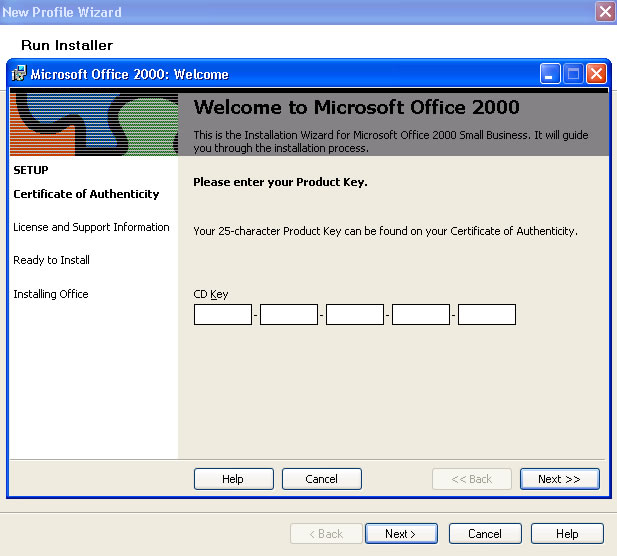This screenshot has width=617, height=556.
Task: Click the CD Key label
Action: click(211, 294)
